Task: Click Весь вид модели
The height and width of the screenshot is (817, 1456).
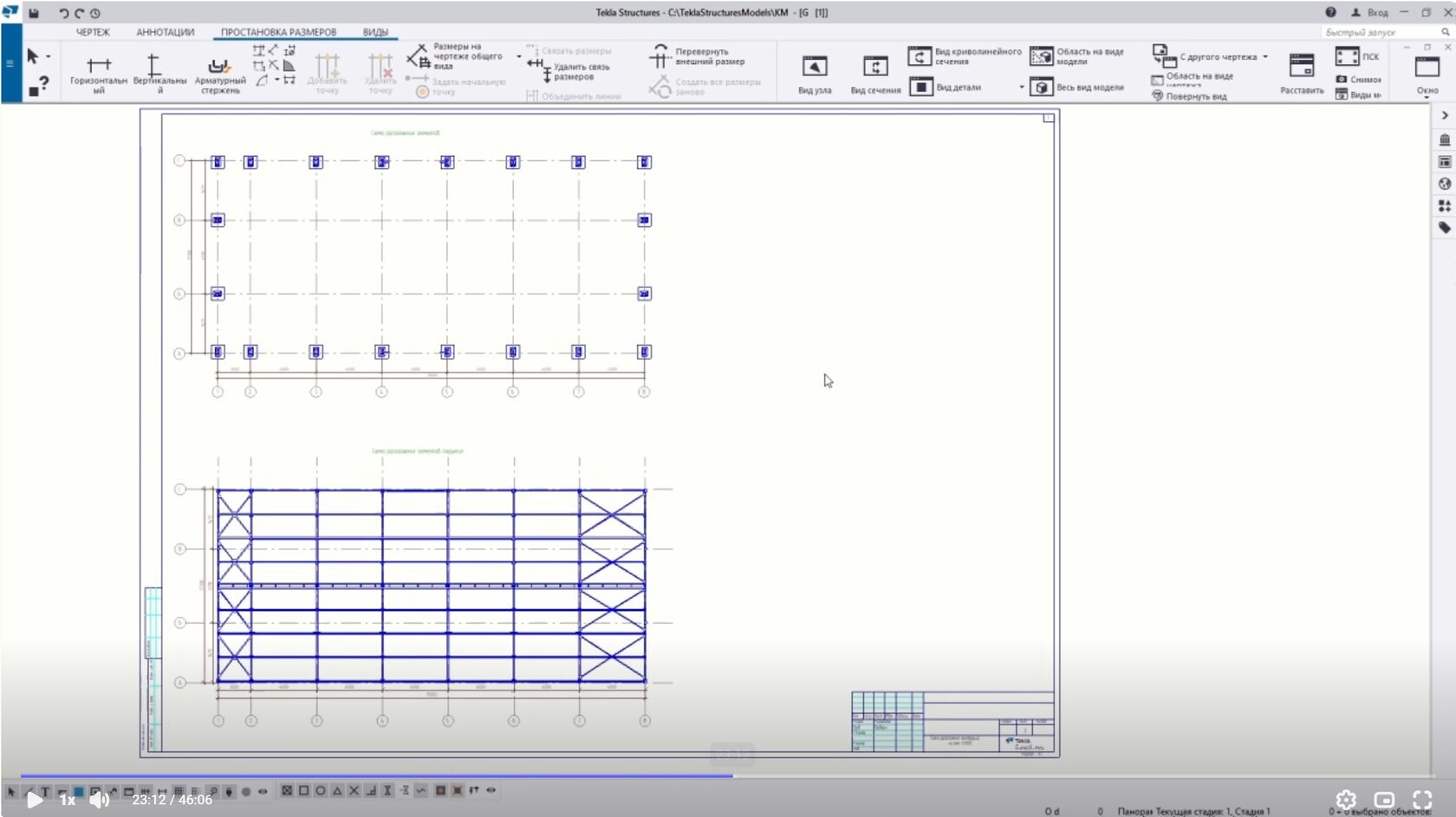Action: coord(1077,87)
